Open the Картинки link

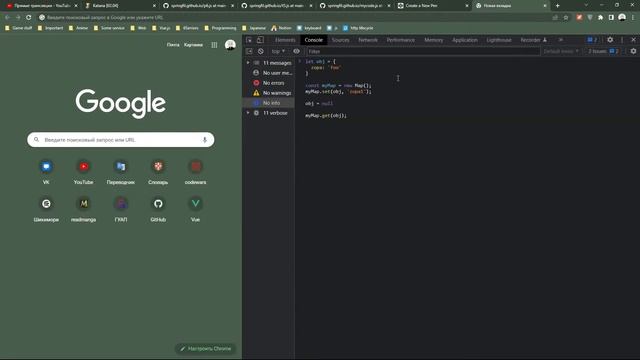[193, 45]
